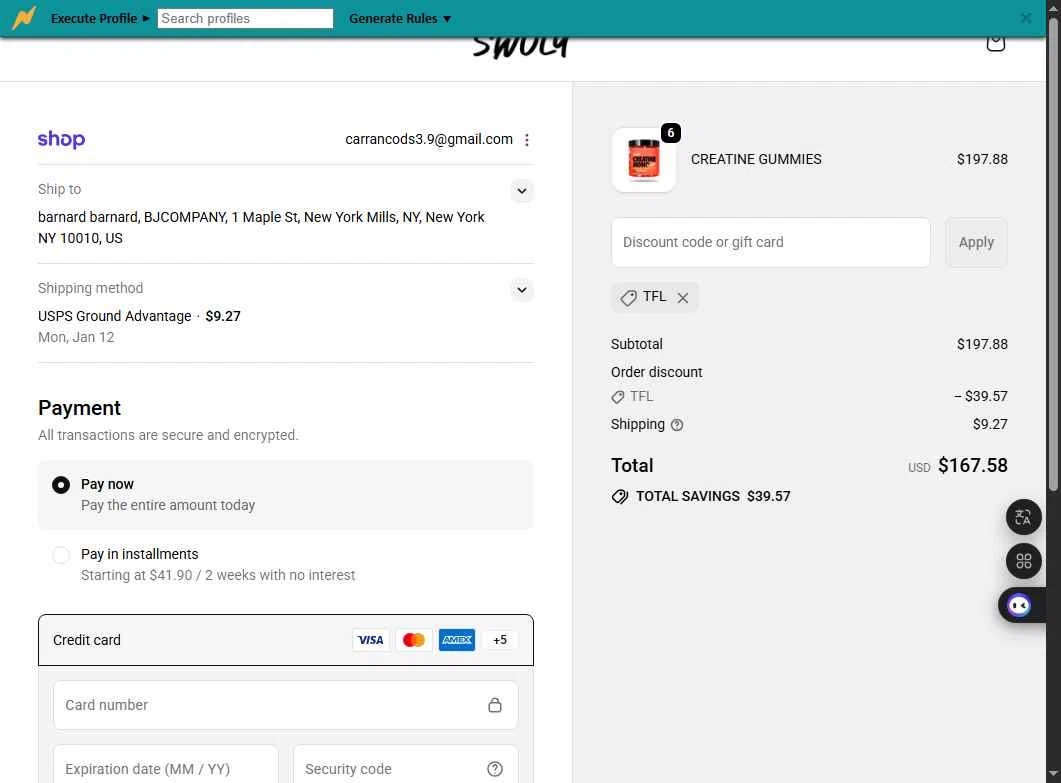Viewport: 1061px width, 783px height.
Task: Open the Shipping info question mark icon
Action: point(677,425)
